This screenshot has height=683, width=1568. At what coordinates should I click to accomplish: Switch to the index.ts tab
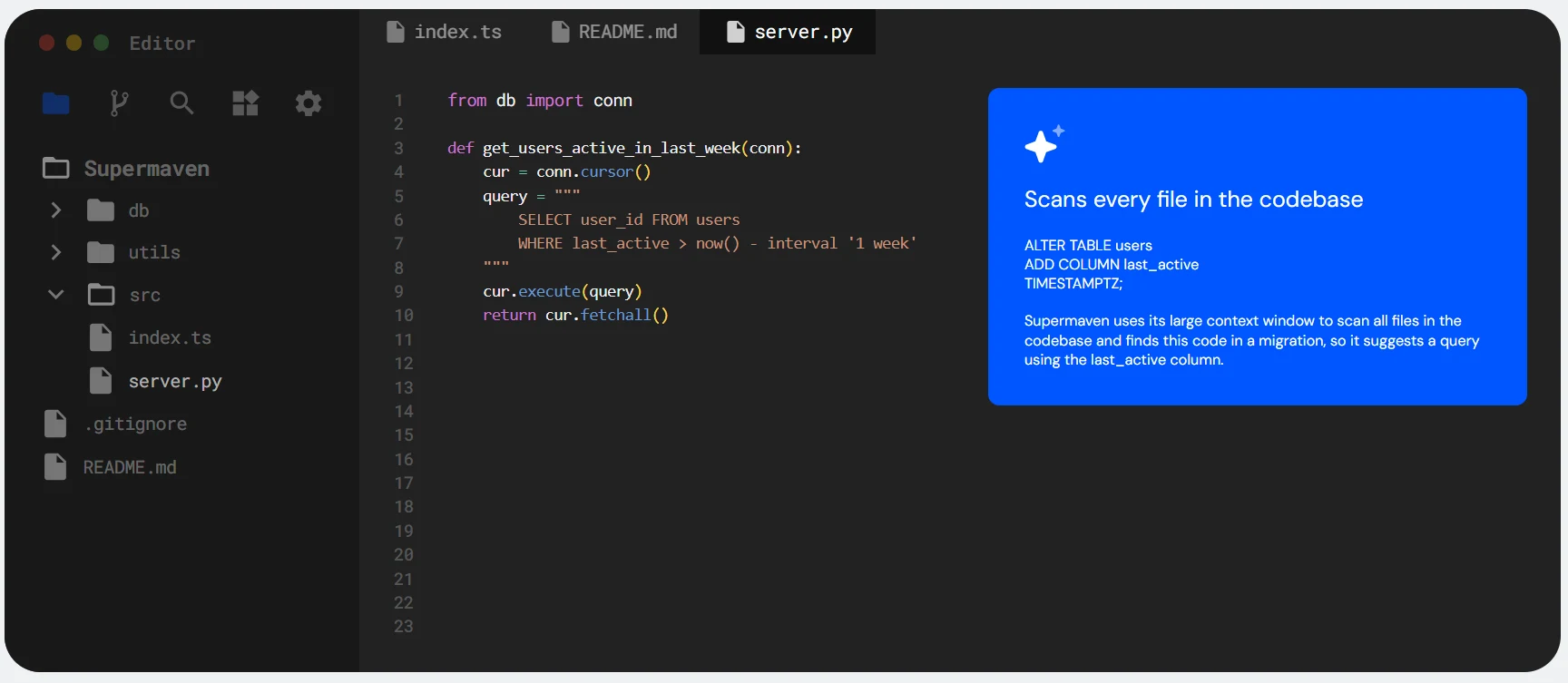pyautogui.click(x=445, y=32)
